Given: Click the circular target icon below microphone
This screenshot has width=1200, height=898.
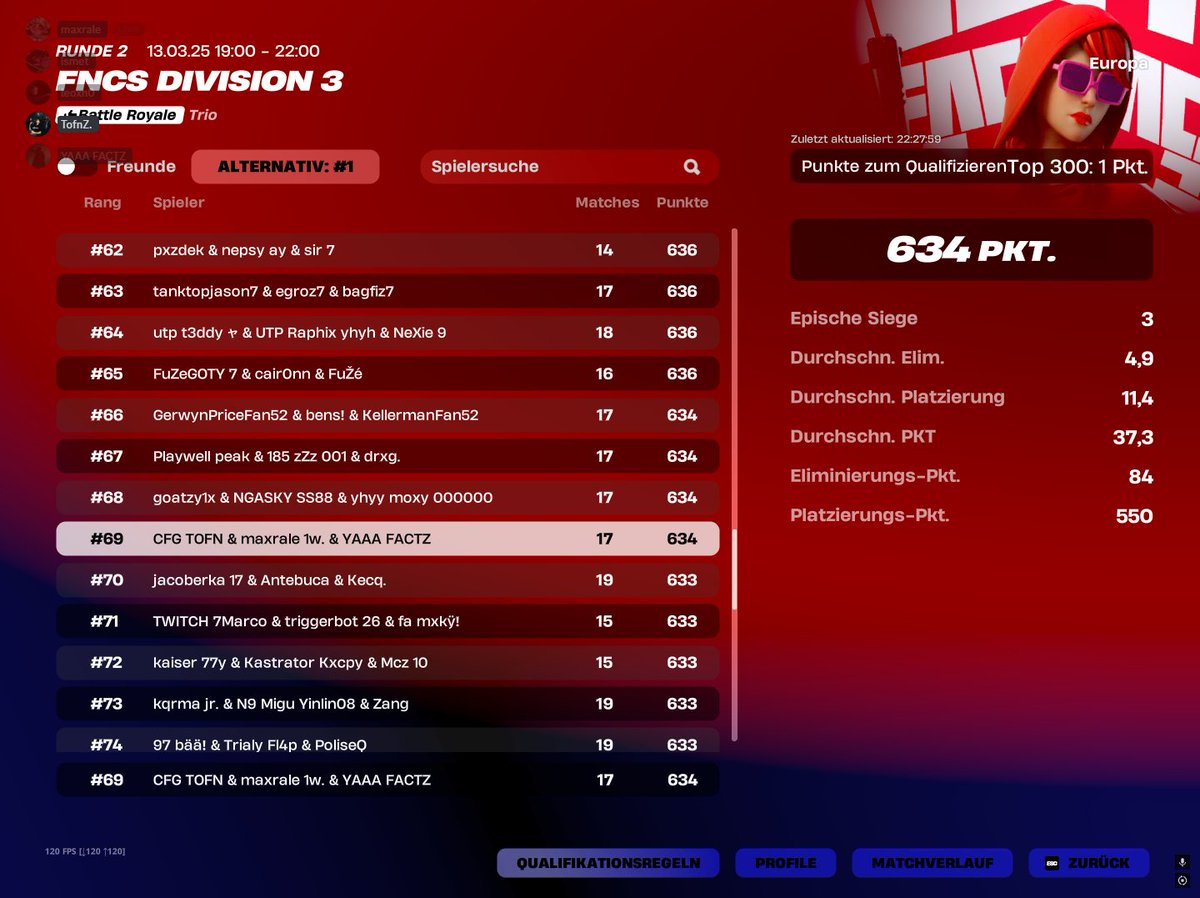Looking at the screenshot, I should point(1183,881).
